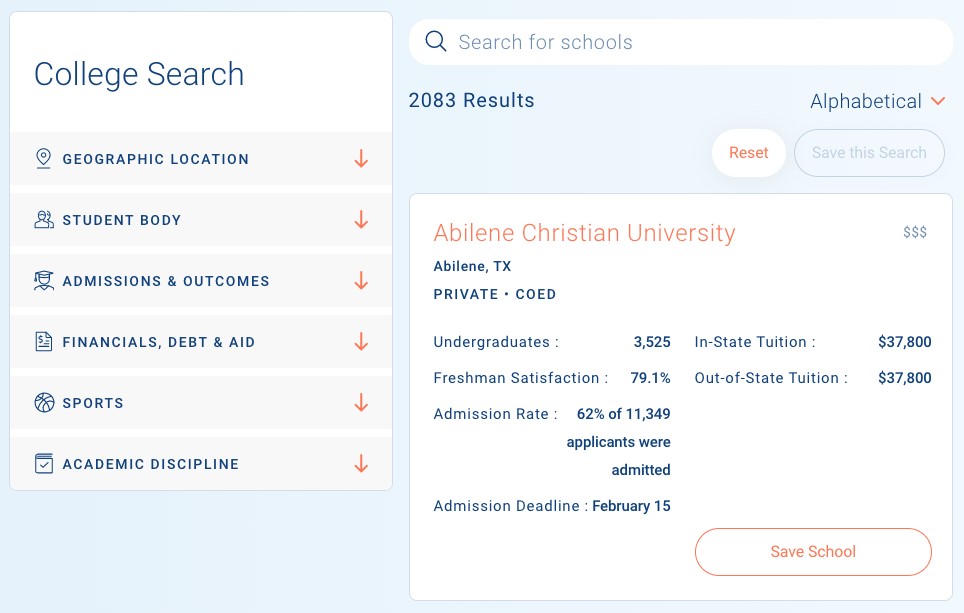Expand the Financials, Debt & Aid section
Viewport: 964px width, 613px height.
click(x=361, y=342)
